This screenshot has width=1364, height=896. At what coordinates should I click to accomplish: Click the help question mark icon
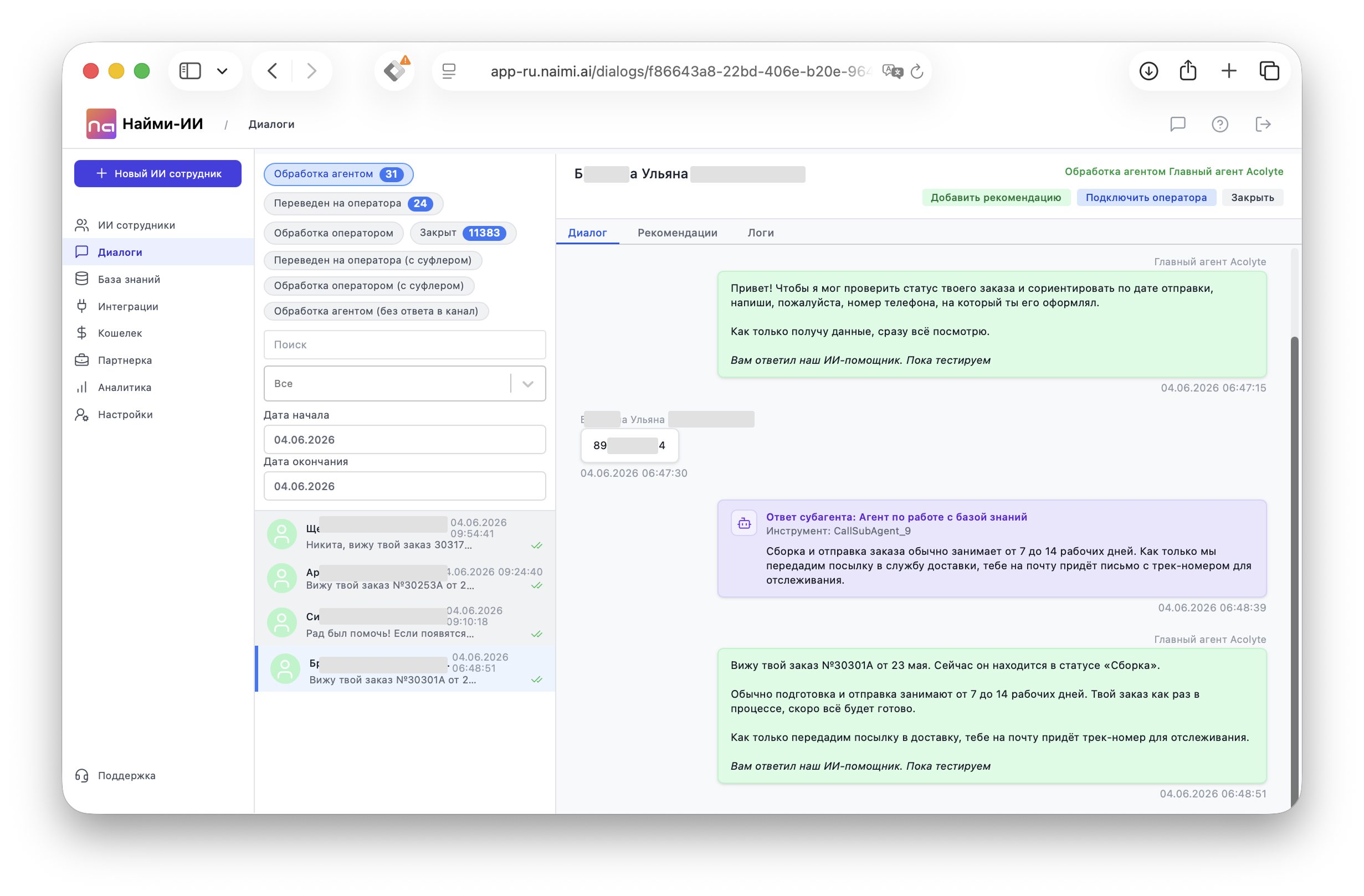pos(1219,124)
